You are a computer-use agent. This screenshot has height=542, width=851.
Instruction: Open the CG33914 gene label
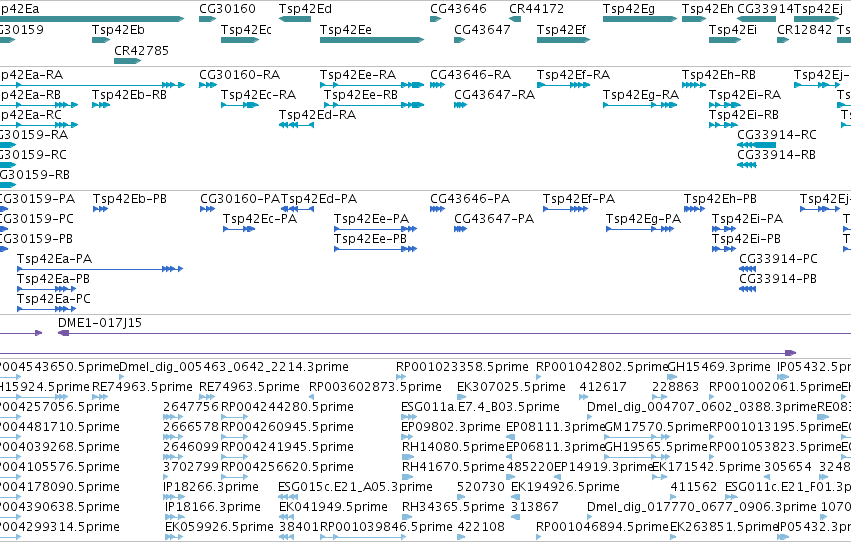765,9
